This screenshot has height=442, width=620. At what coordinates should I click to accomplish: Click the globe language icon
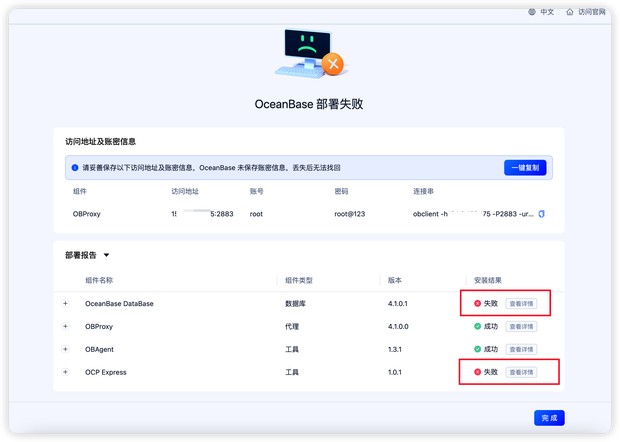[x=532, y=12]
